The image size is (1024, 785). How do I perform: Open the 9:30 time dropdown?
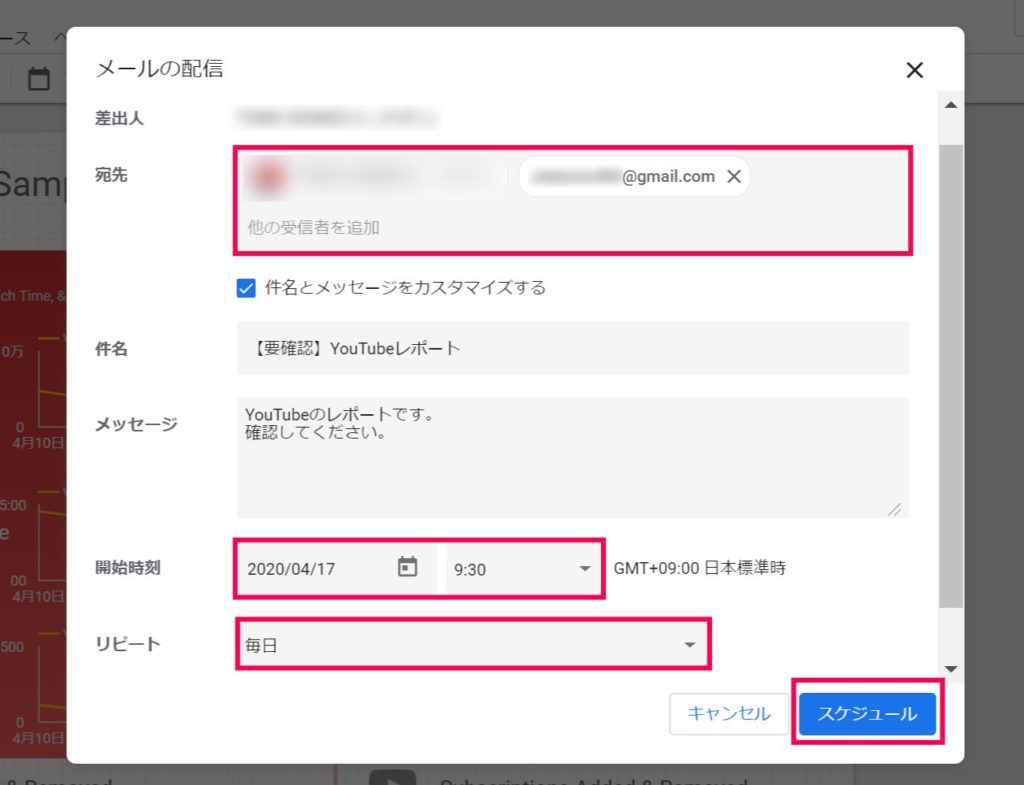(x=522, y=569)
